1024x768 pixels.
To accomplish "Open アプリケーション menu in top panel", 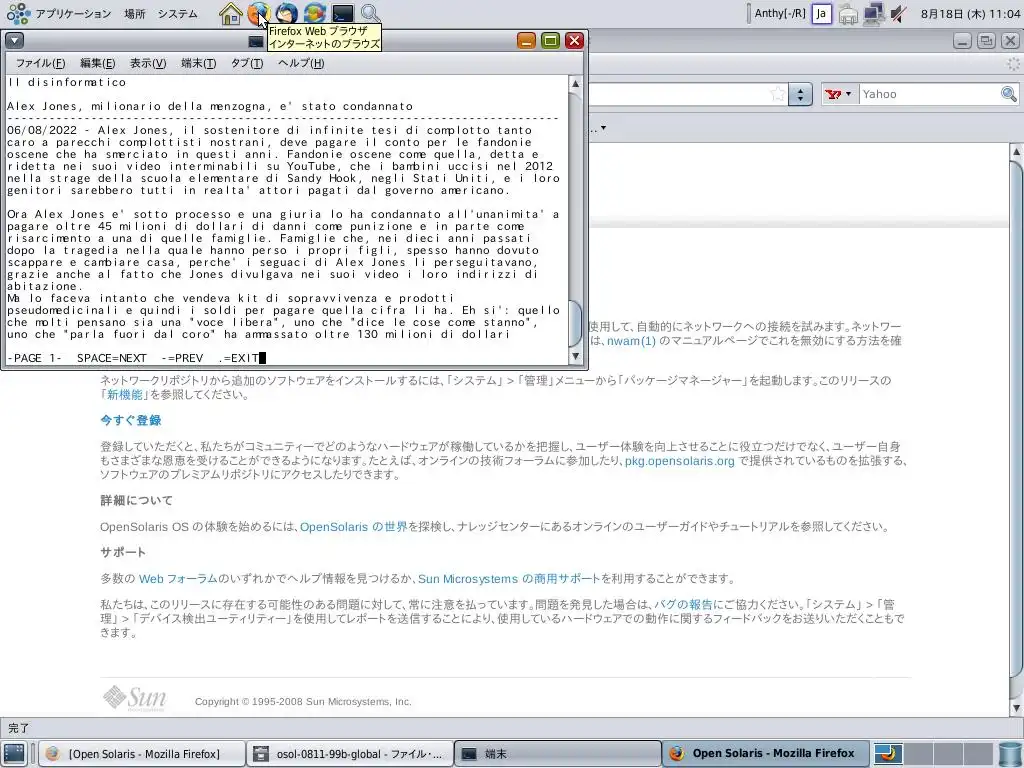I will click(73, 14).
